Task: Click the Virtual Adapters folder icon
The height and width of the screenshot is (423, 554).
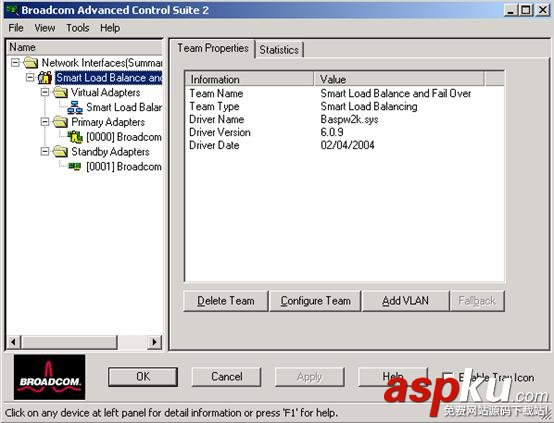Action: coord(60,93)
